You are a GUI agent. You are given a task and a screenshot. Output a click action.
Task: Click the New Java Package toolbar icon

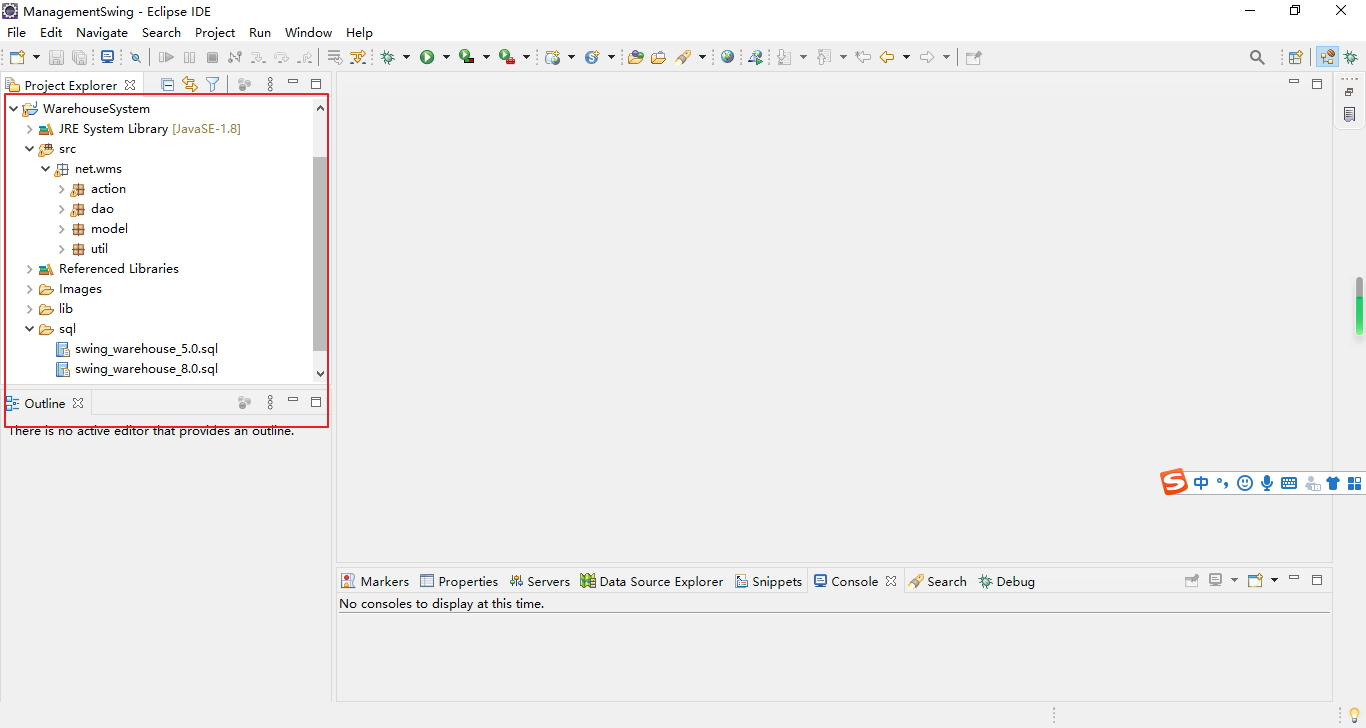[553, 58]
